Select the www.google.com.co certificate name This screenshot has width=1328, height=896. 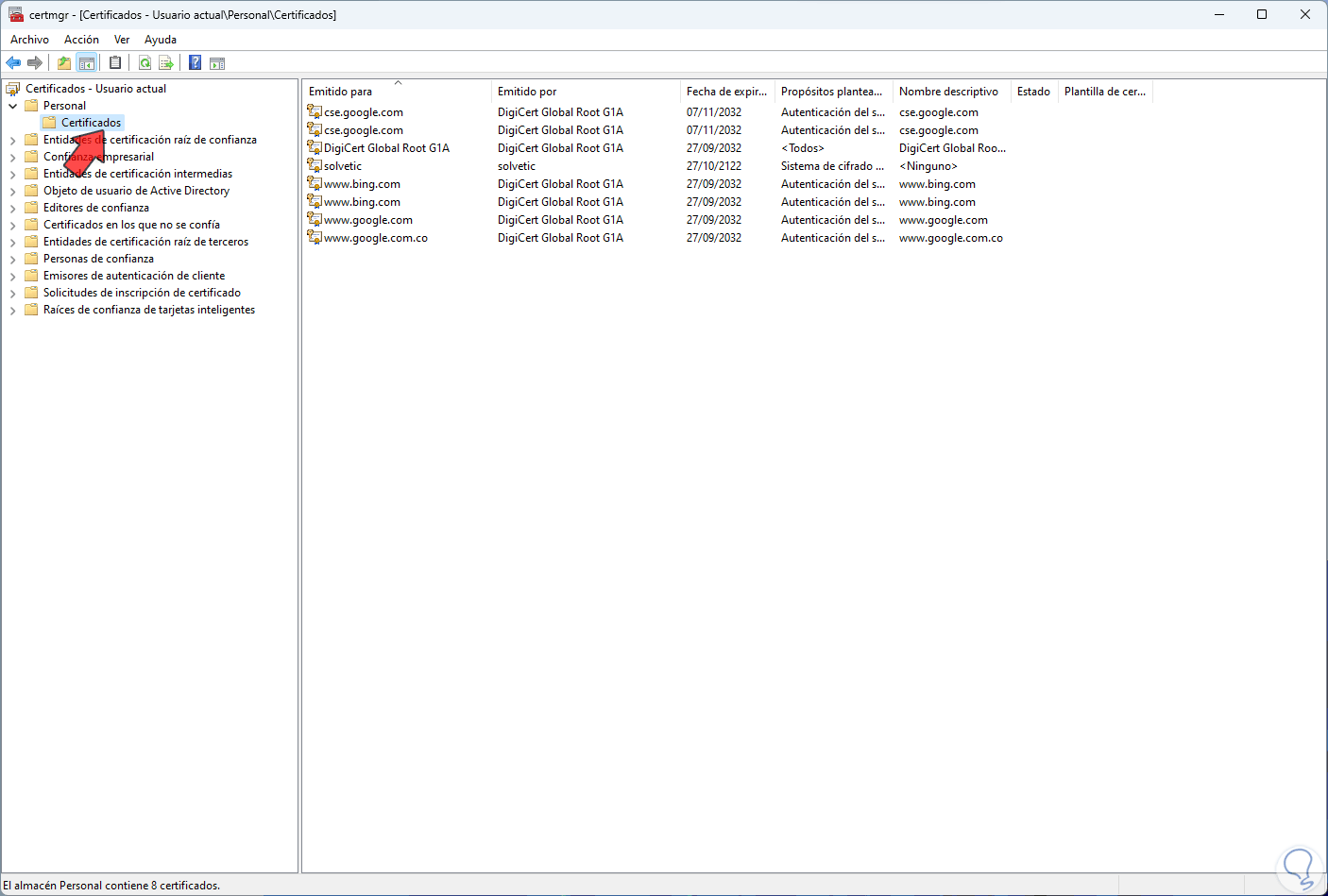point(376,238)
